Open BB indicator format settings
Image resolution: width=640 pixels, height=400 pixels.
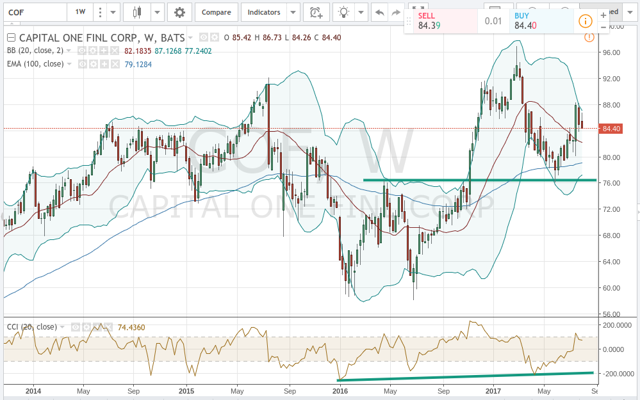(93, 51)
